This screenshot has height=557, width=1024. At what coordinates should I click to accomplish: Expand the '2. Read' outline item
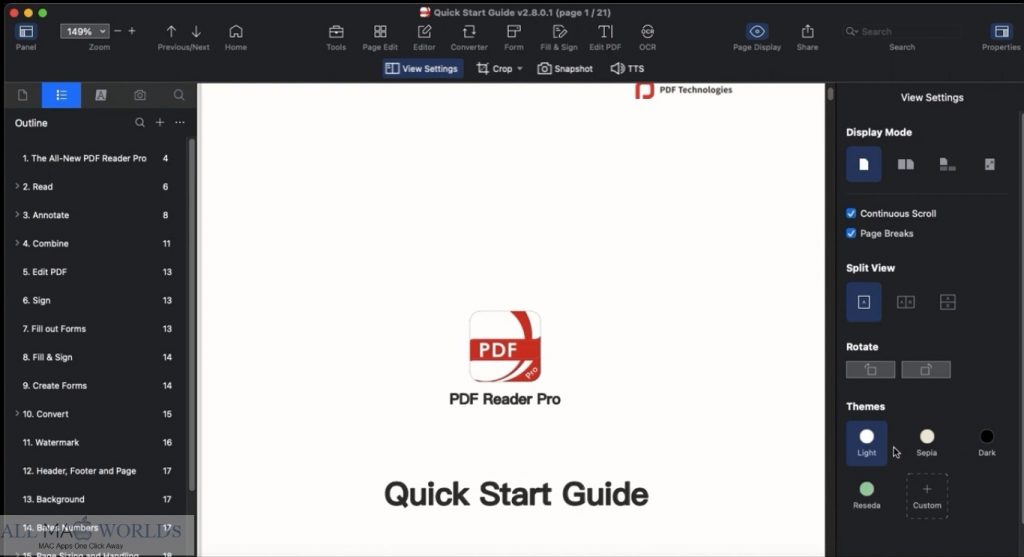pyautogui.click(x=16, y=187)
